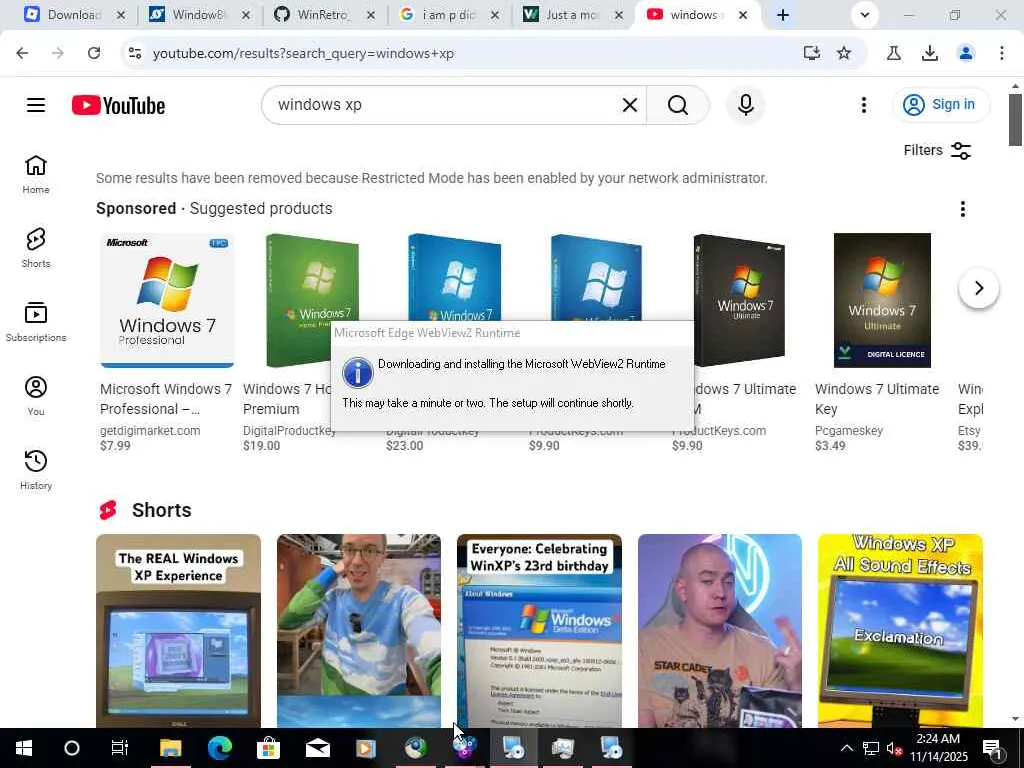This screenshot has width=1024, height=768.
Task: Switch to the WinRetro GitHub tab
Action: pyautogui.click(x=323, y=15)
